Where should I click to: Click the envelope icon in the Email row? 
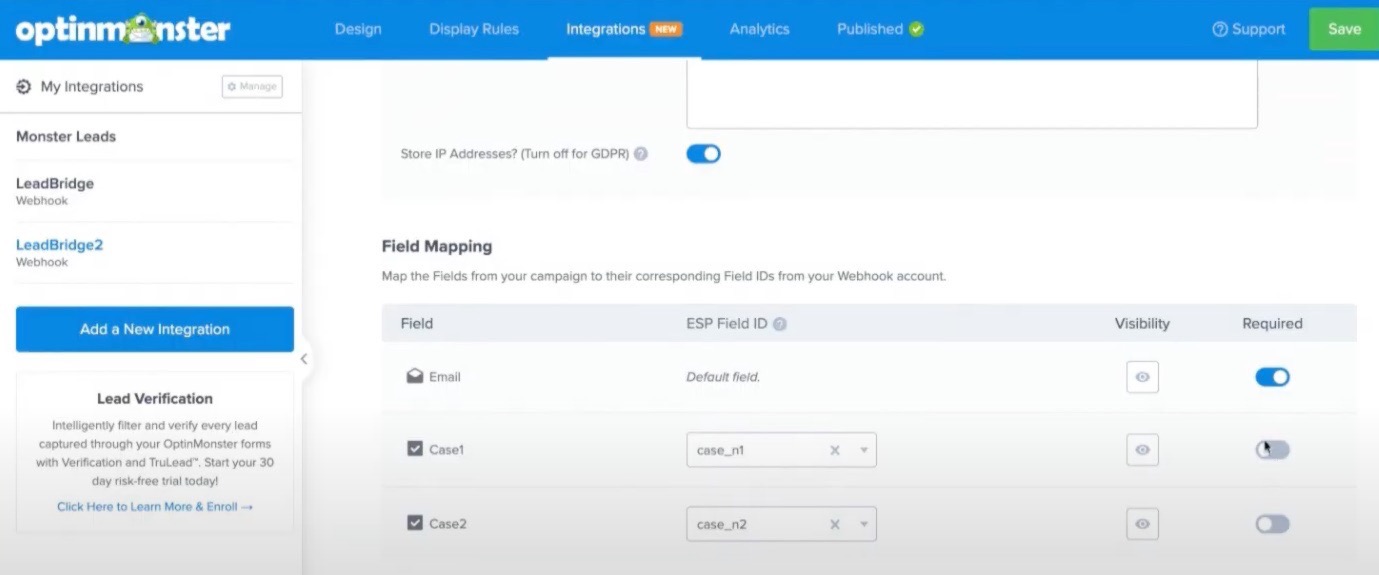tap(414, 377)
